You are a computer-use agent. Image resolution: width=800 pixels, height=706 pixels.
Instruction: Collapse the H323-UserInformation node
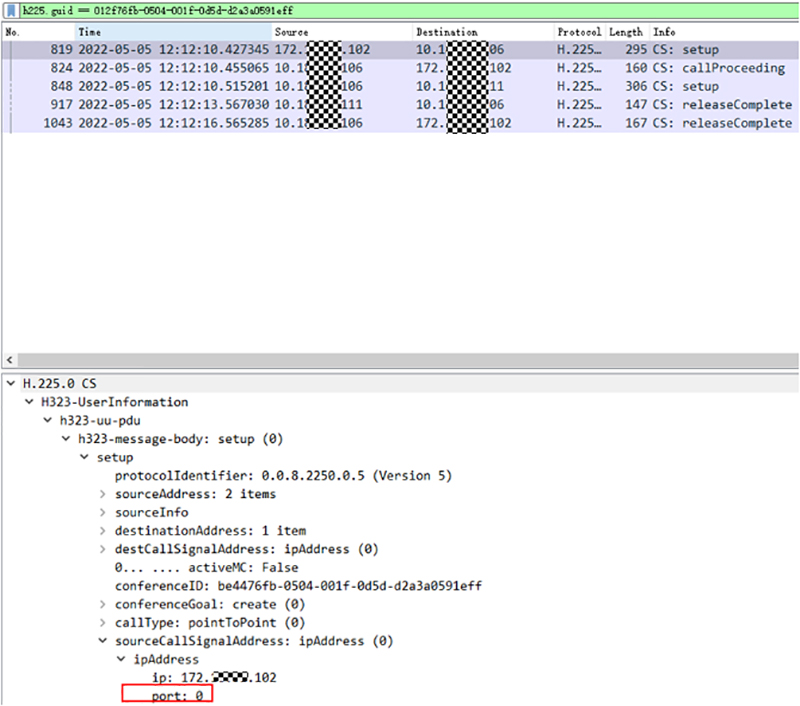click(29, 402)
